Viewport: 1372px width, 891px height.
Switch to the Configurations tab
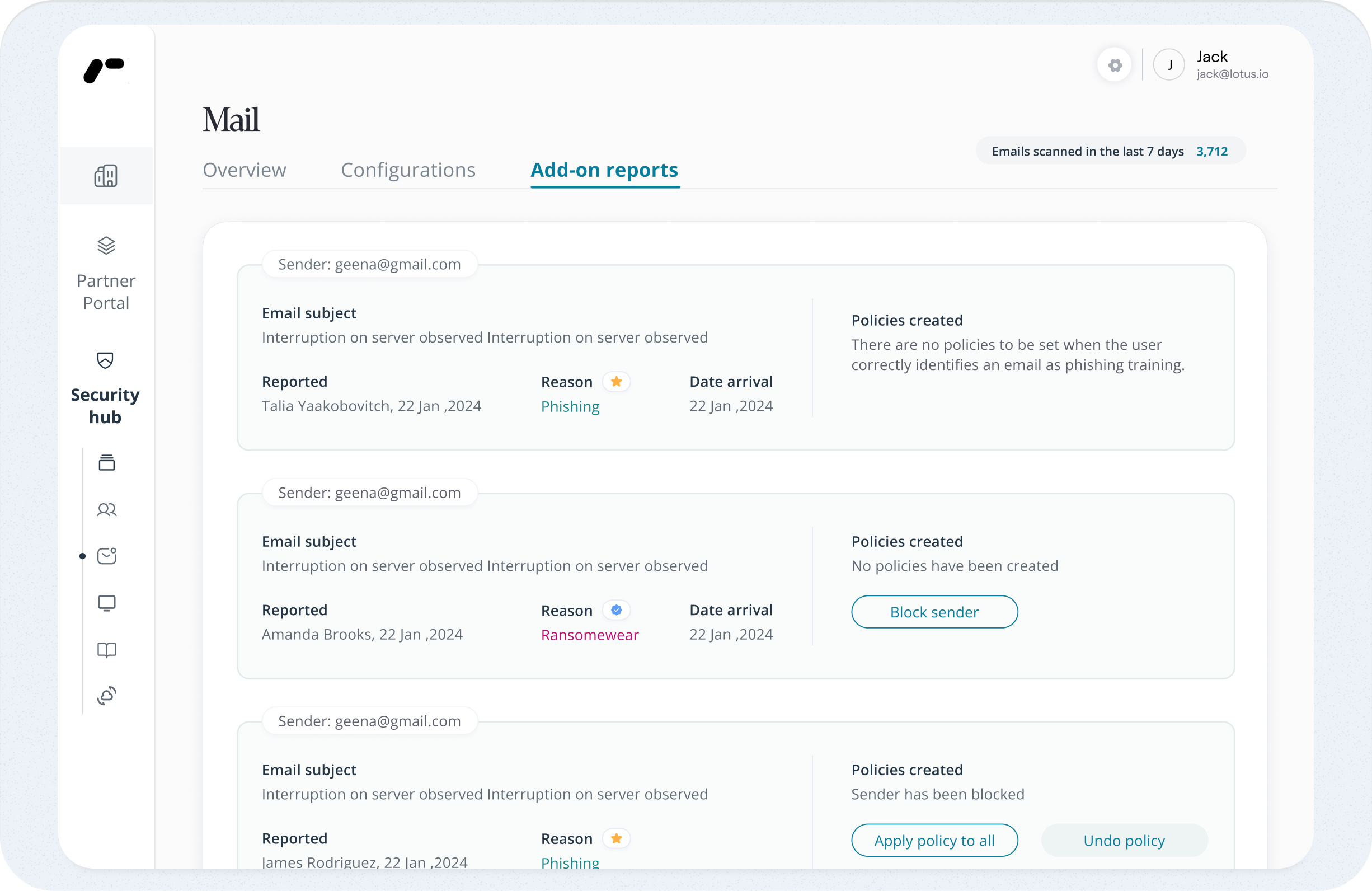[x=408, y=170]
